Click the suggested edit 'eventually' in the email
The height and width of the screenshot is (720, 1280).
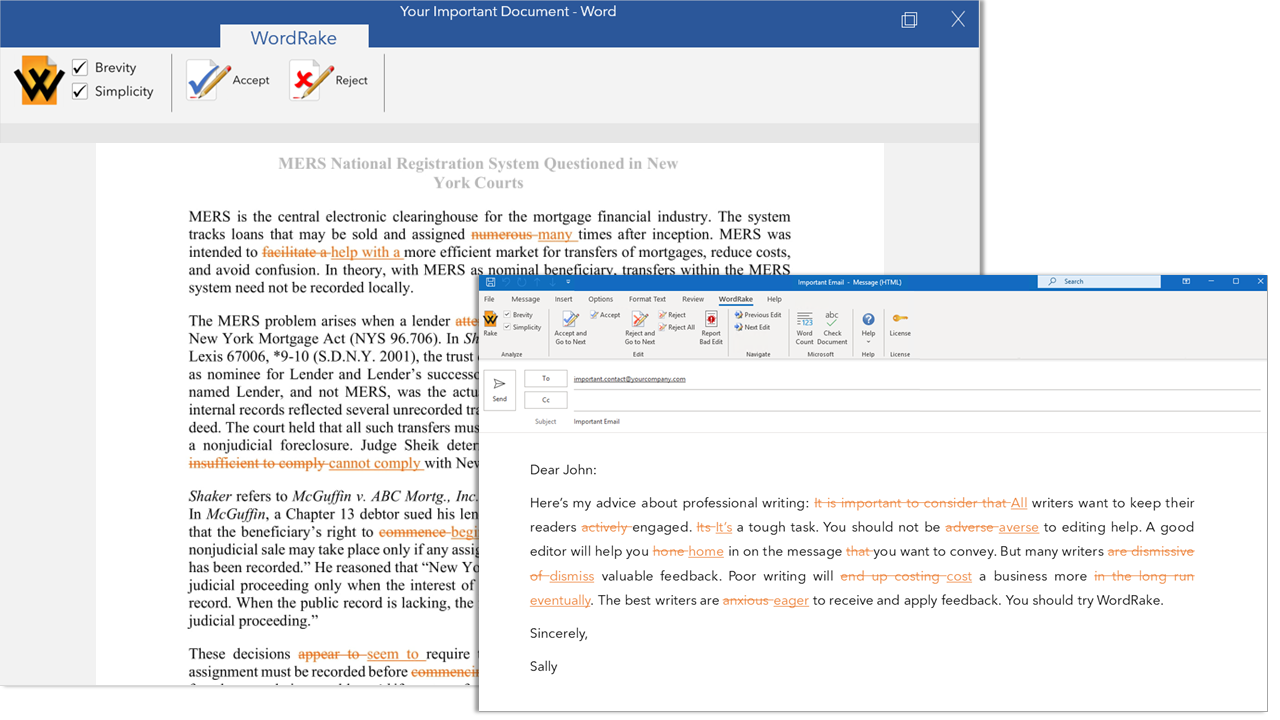pyautogui.click(x=560, y=601)
